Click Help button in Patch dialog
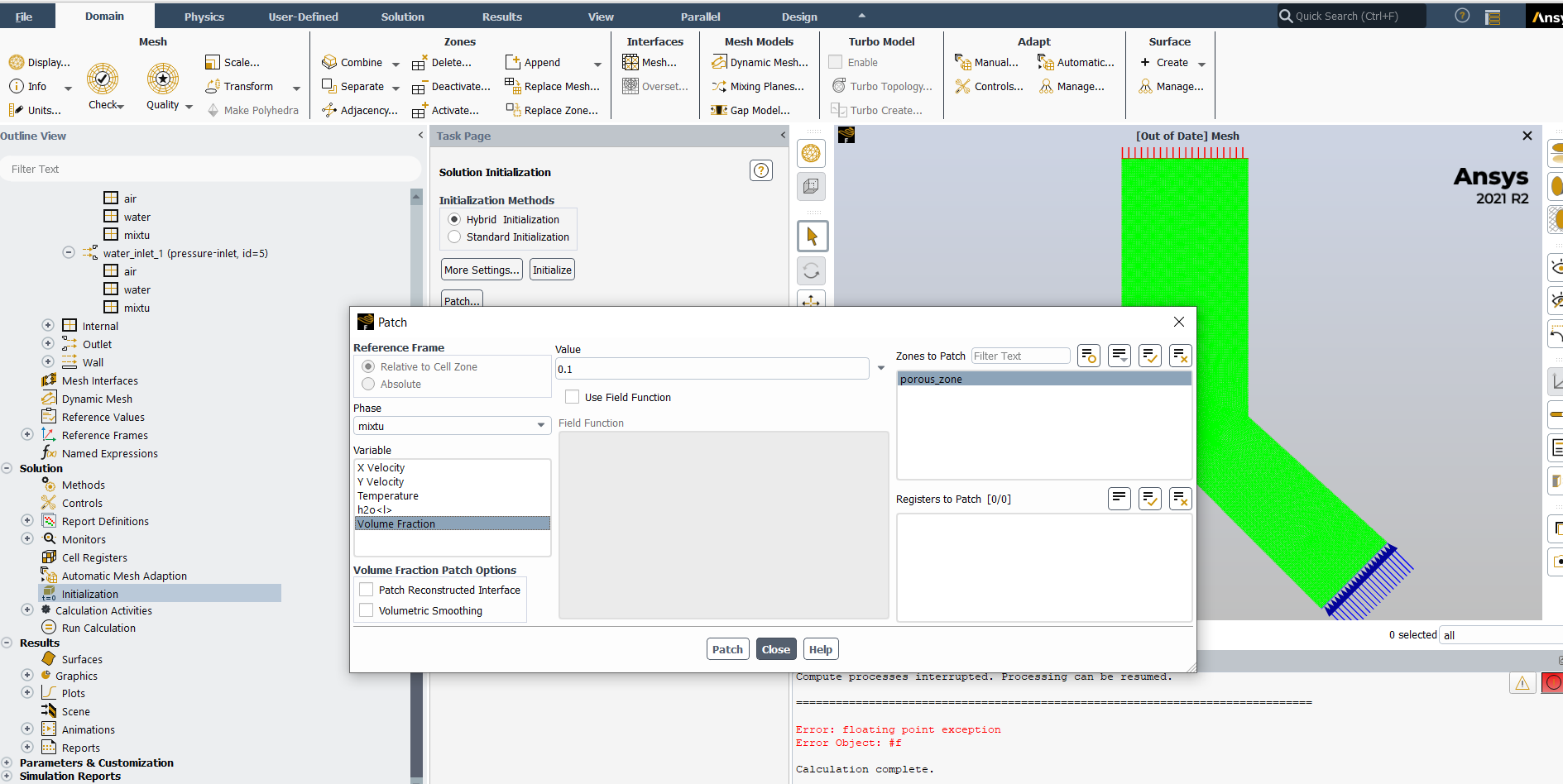This screenshot has width=1563, height=784. click(821, 649)
